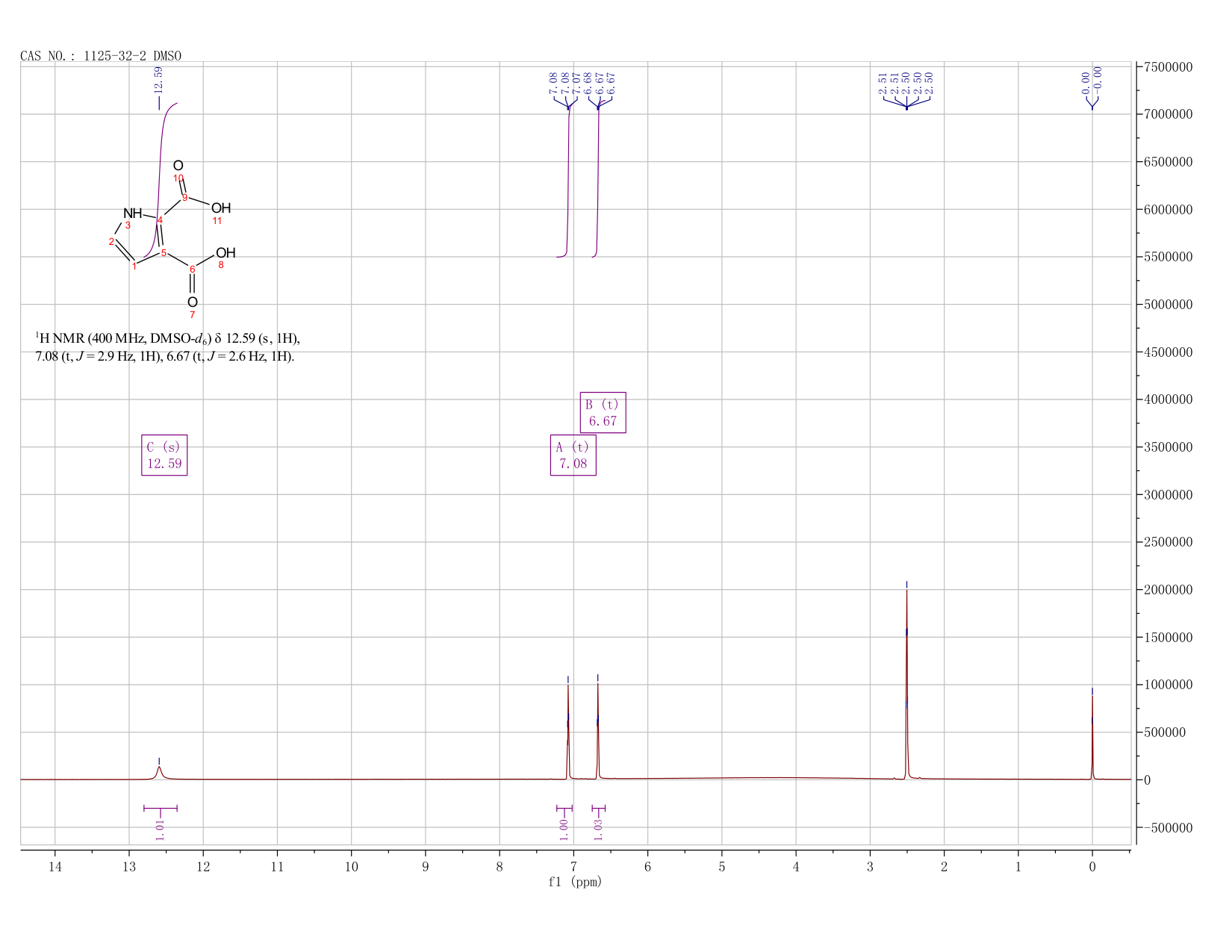
Task: Click the 12.59 peak label at top
Action: tap(158, 80)
